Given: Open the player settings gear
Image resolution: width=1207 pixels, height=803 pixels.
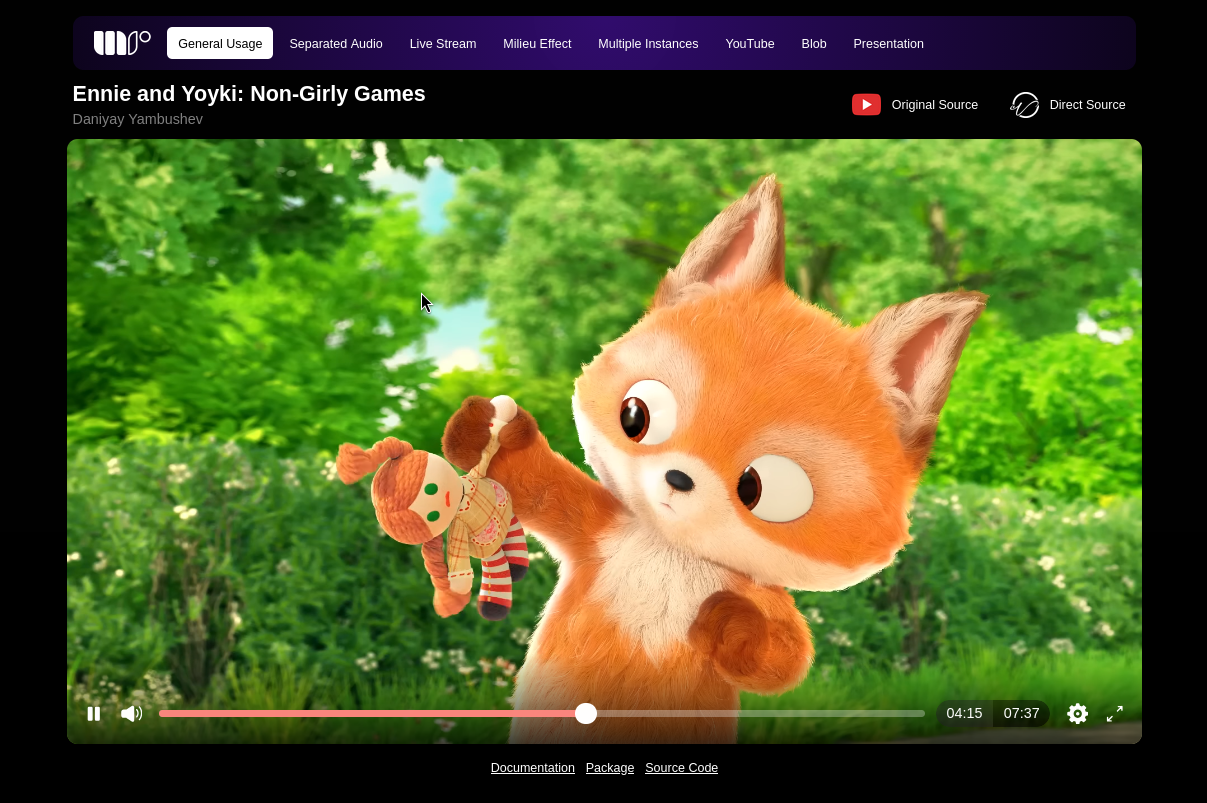Looking at the screenshot, I should point(1077,713).
